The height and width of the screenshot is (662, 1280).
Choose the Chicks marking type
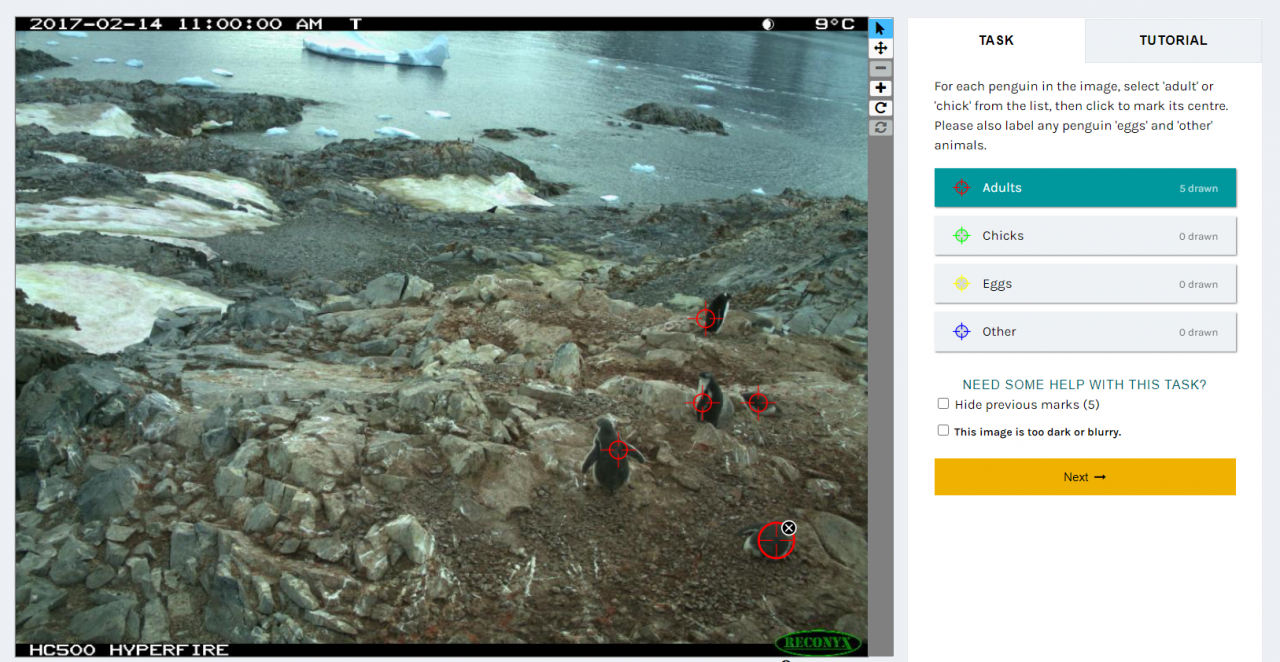[1085, 236]
